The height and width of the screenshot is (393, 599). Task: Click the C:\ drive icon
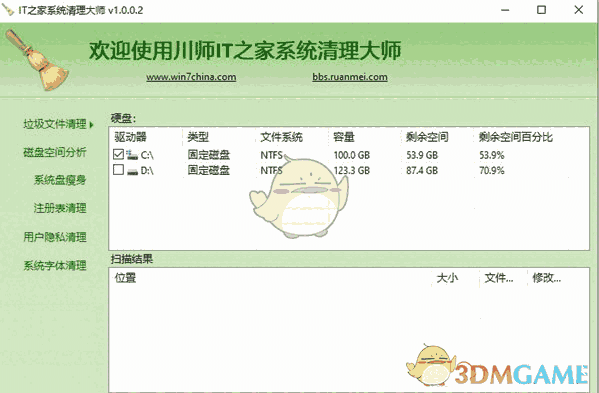[132, 155]
